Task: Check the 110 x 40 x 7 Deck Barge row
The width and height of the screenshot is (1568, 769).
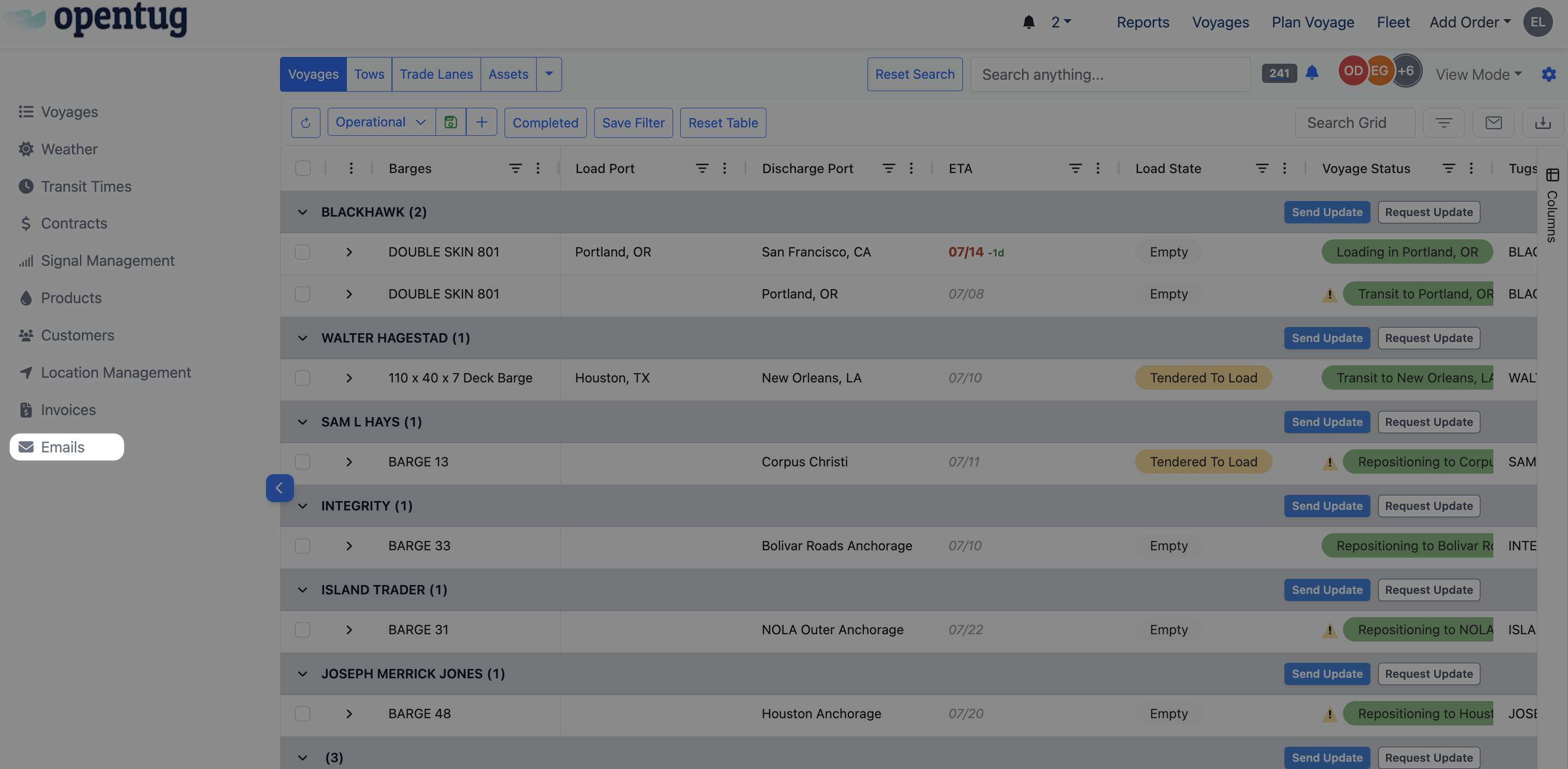Action: point(302,378)
